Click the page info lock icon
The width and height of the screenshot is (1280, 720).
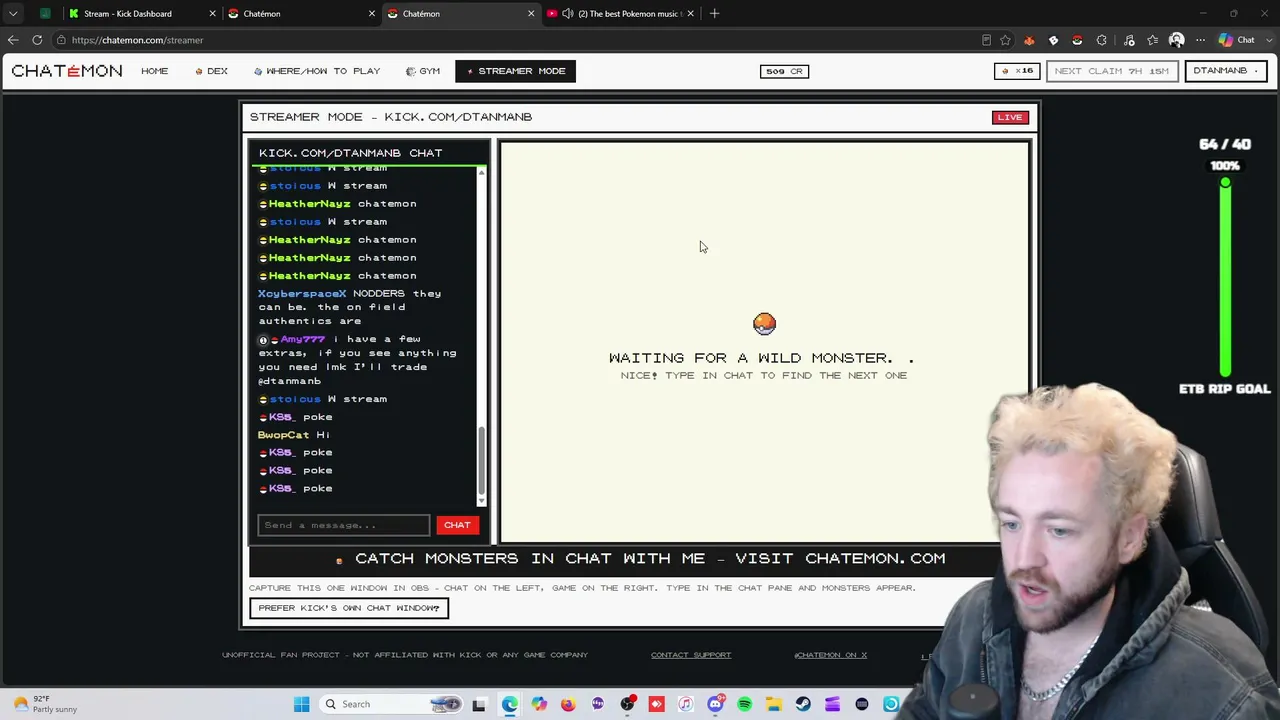[61, 40]
